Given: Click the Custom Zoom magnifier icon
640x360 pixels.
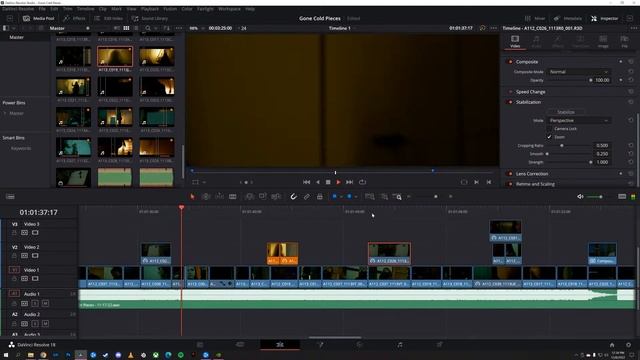Looking at the screenshot, I should click(397, 197).
